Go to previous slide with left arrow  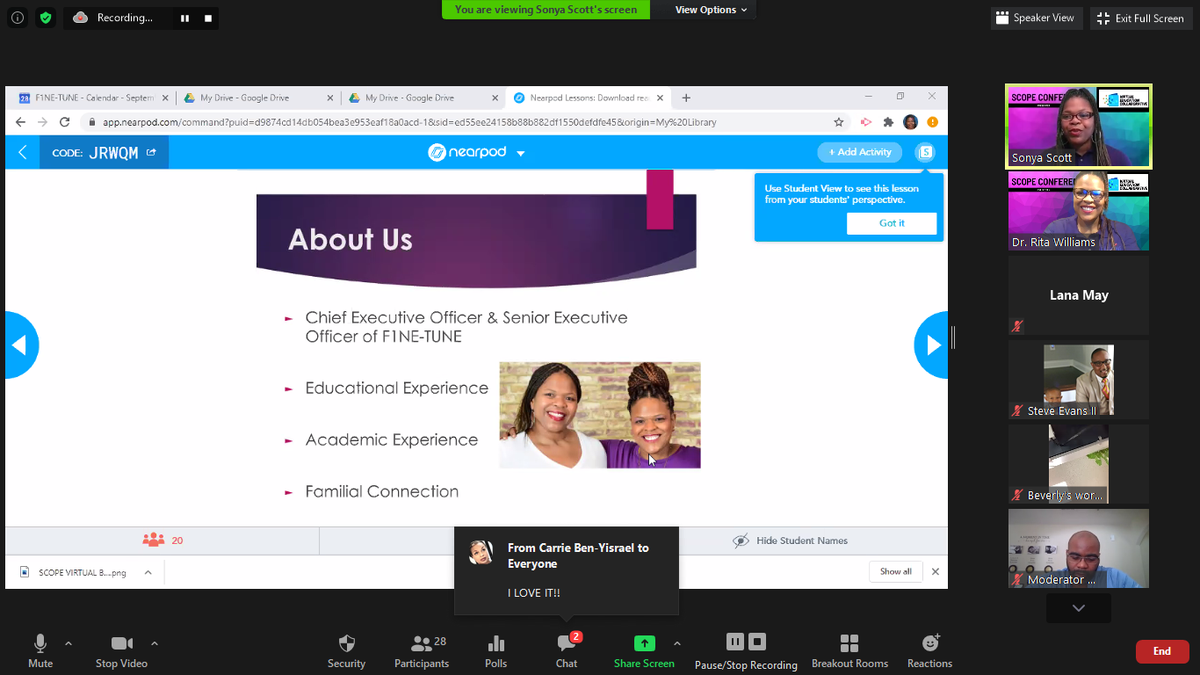[20, 345]
